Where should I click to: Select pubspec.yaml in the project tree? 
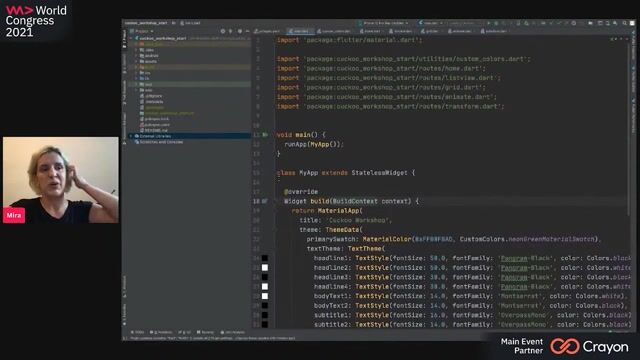tap(155, 124)
